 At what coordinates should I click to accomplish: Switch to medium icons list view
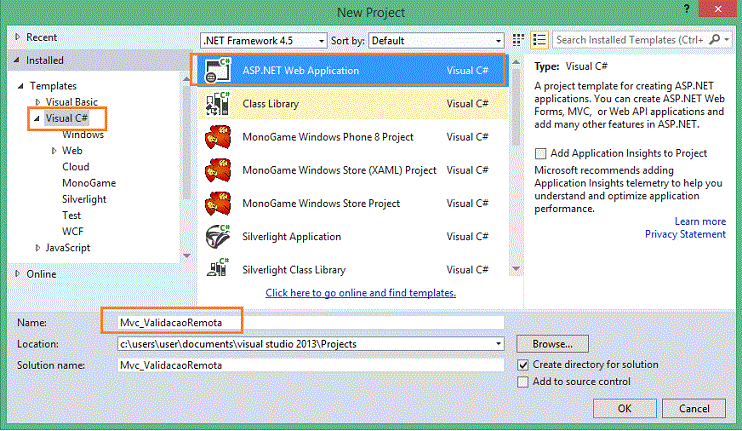point(539,40)
